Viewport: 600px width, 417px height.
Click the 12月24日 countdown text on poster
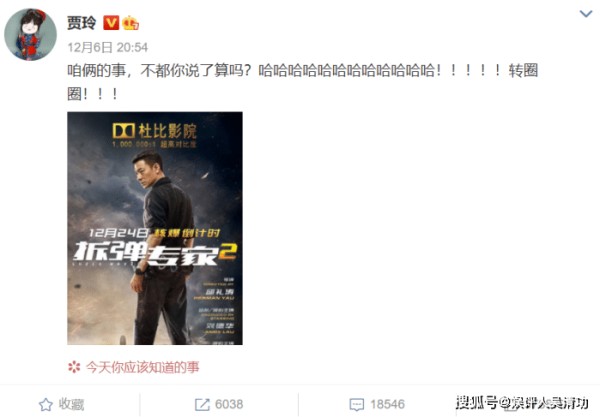coord(118,233)
